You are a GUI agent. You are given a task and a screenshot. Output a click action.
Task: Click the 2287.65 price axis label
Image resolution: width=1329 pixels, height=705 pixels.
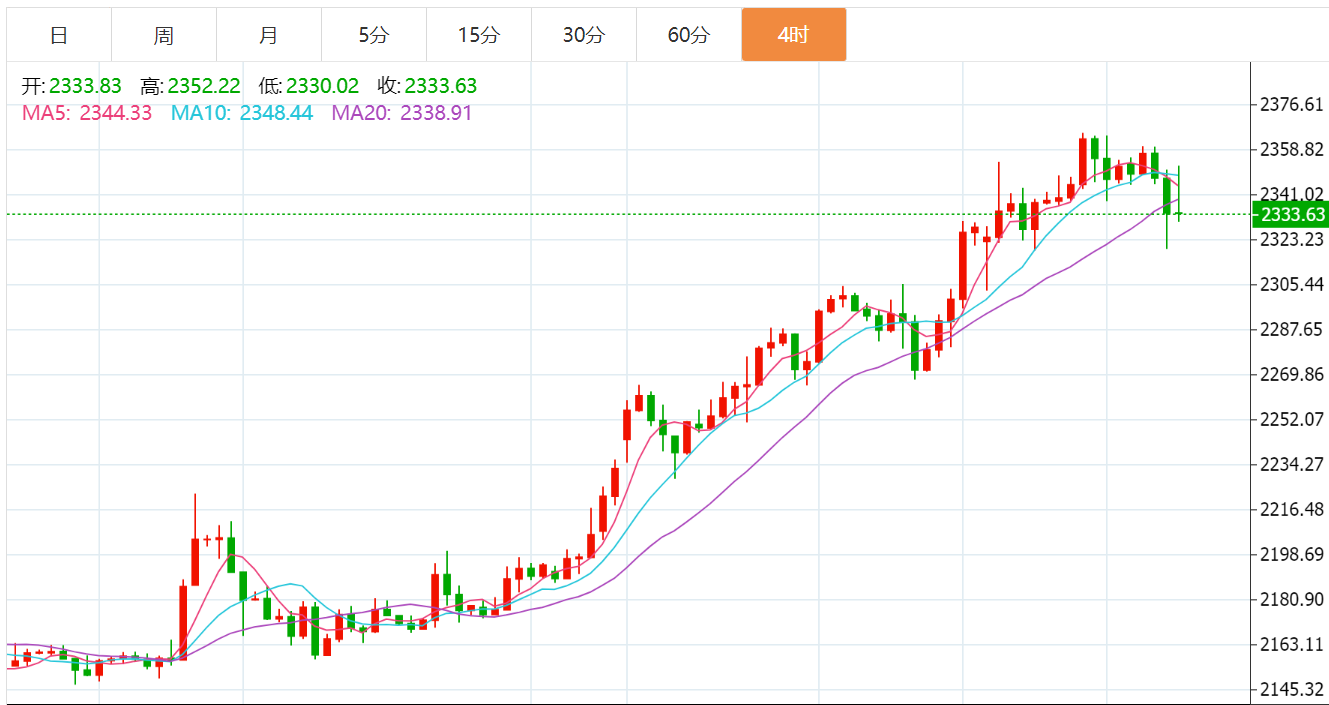coord(1292,330)
